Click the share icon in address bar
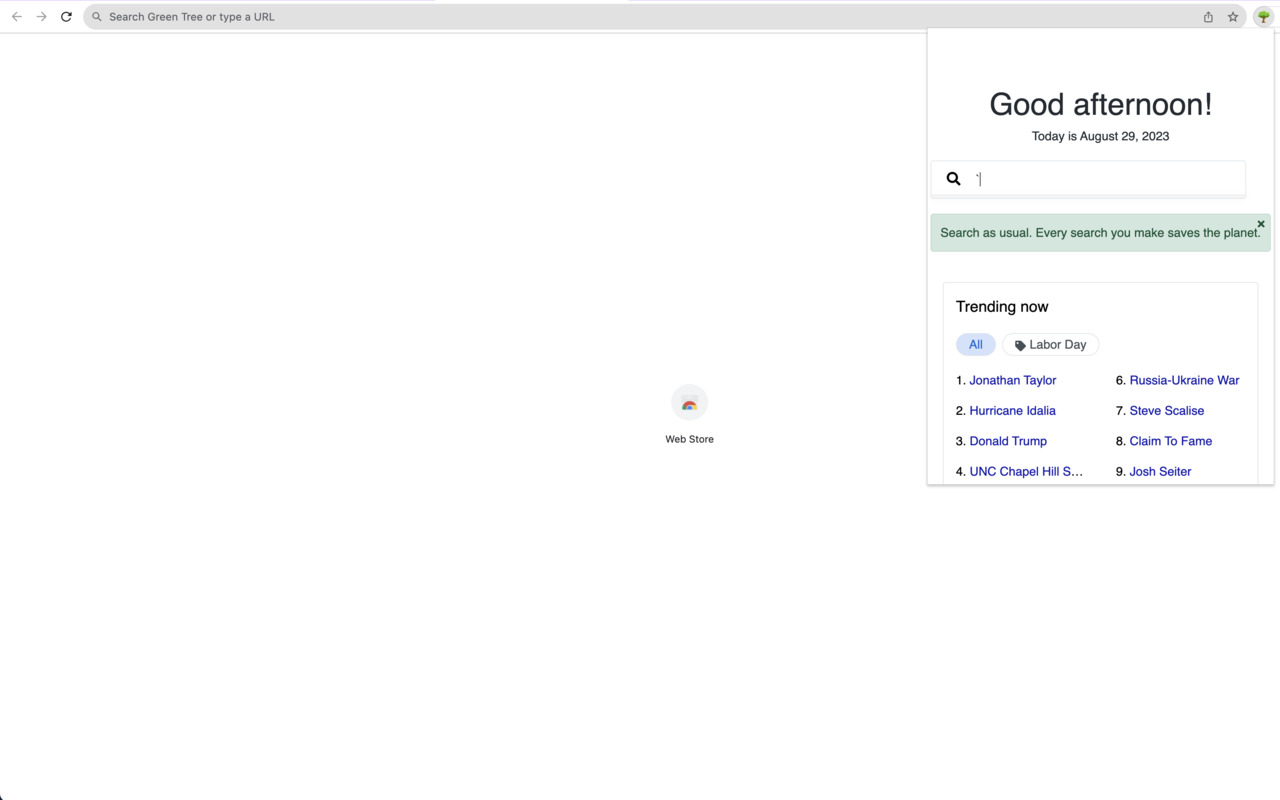 (x=1208, y=17)
